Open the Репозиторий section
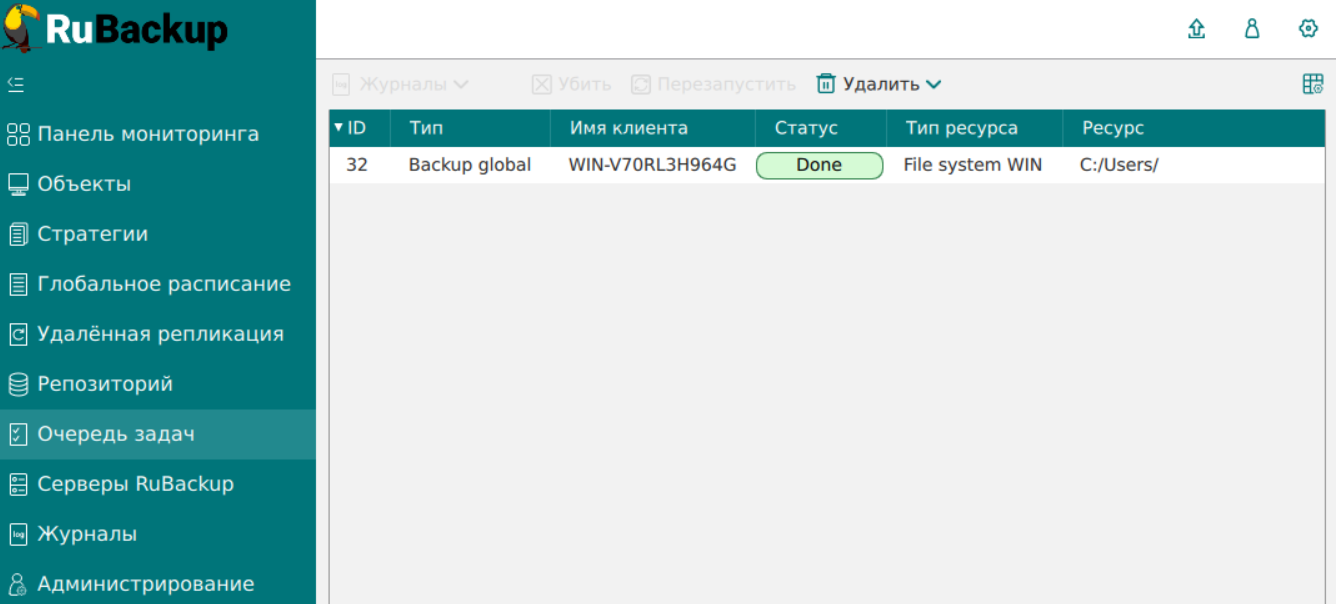Viewport: 1336px width, 604px height. [x=105, y=384]
